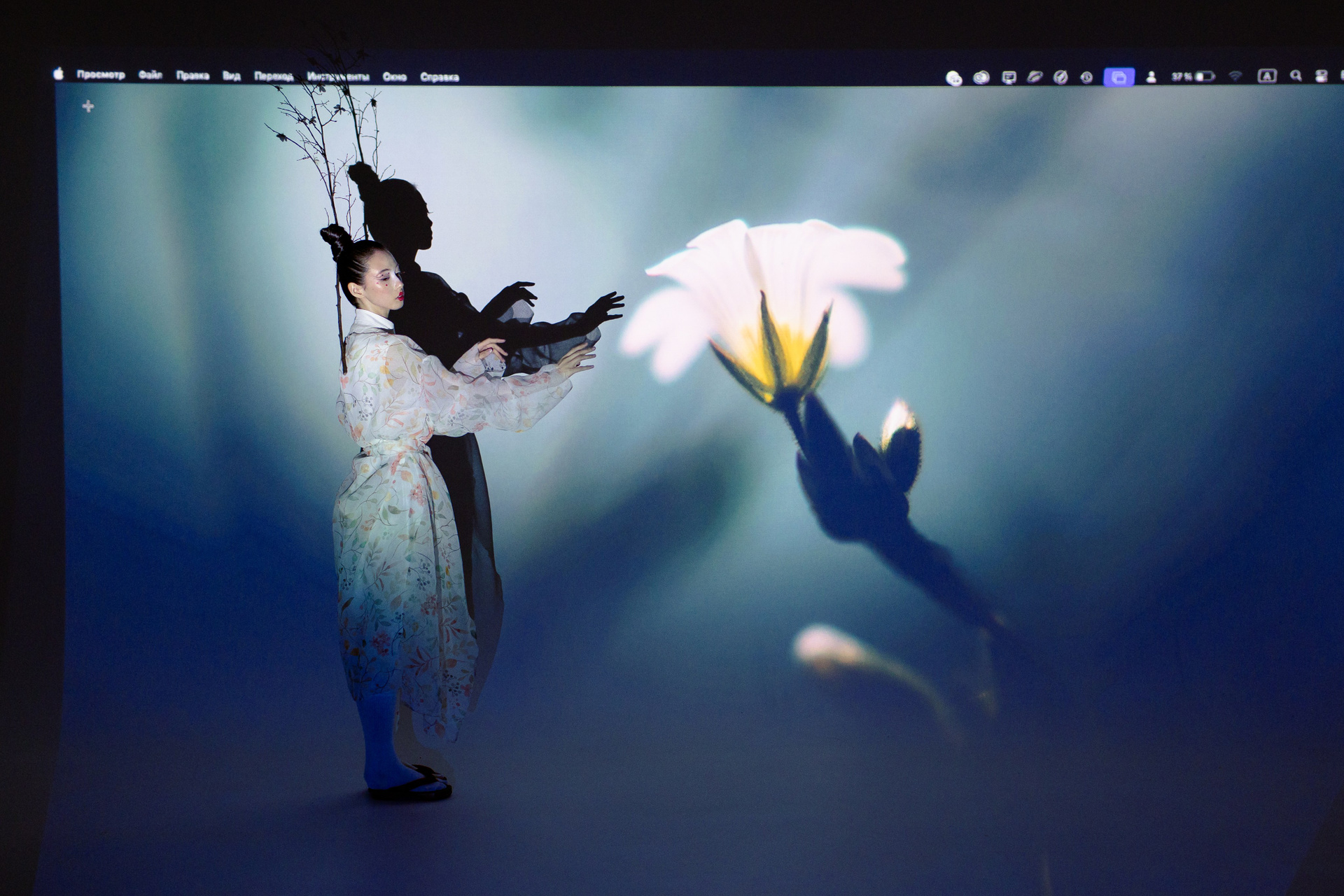Open the Инструменты menu

click(x=338, y=76)
